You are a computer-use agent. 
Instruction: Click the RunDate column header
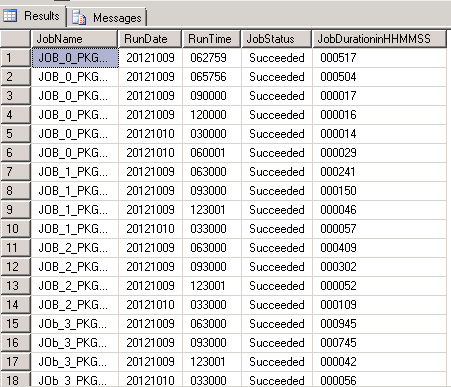[x=150, y=39]
